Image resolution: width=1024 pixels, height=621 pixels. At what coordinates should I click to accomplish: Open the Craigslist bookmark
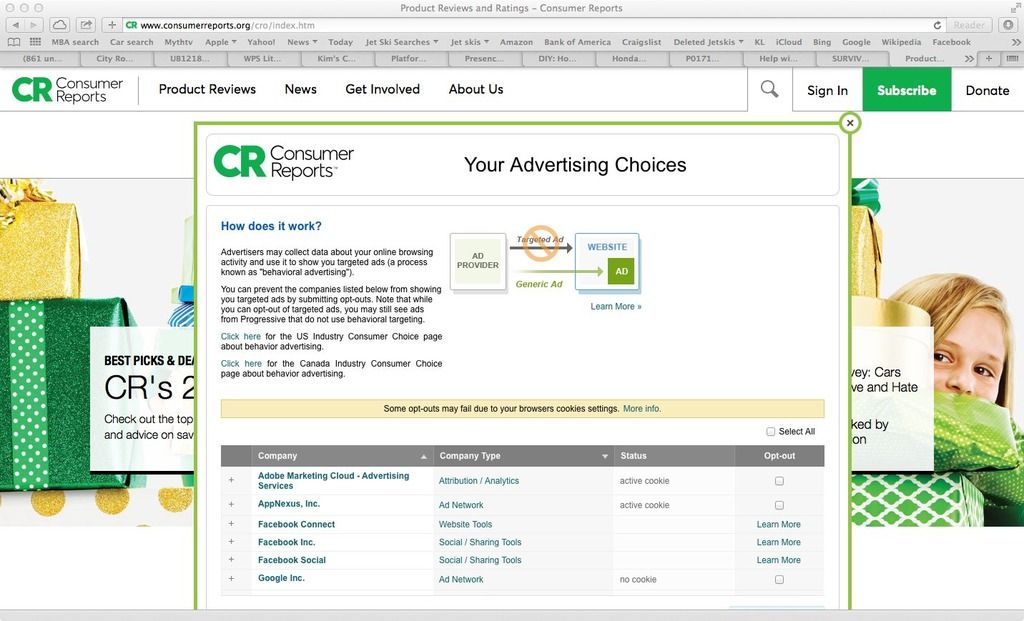coord(641,42)
